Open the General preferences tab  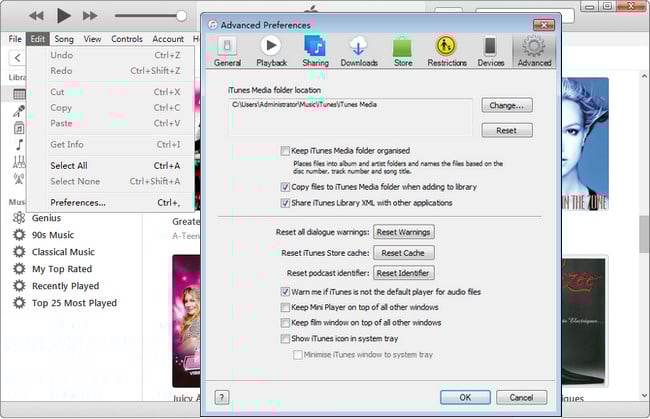click(x=227, y=51)
